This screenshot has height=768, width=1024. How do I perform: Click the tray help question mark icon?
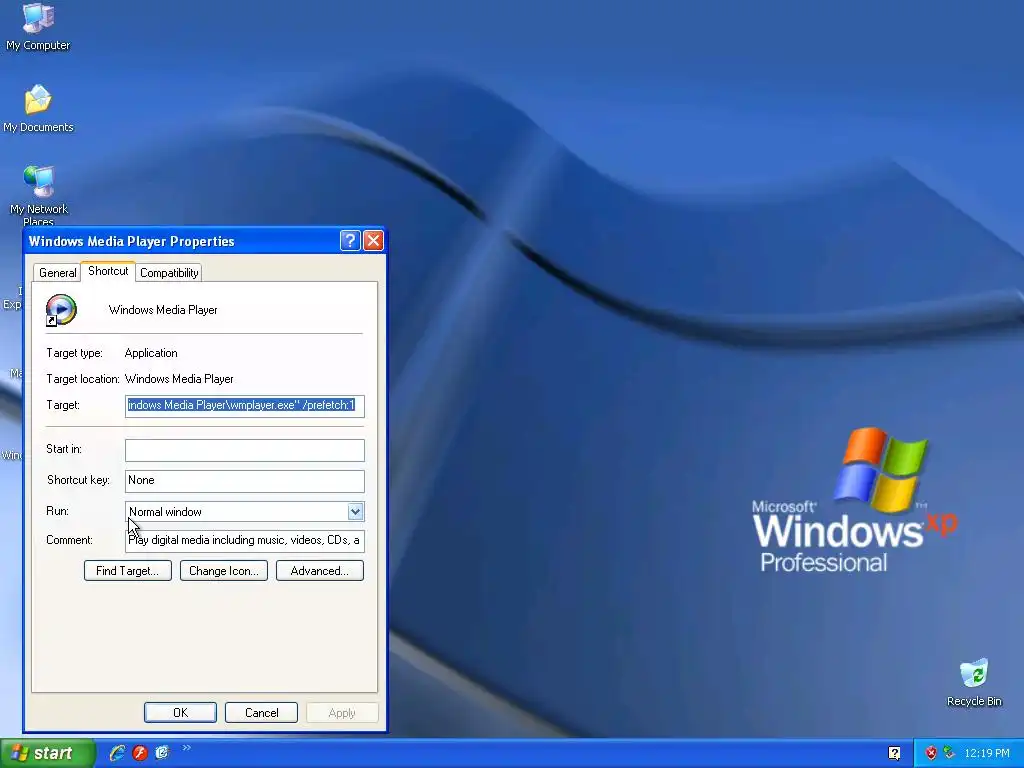click(895, 753)
